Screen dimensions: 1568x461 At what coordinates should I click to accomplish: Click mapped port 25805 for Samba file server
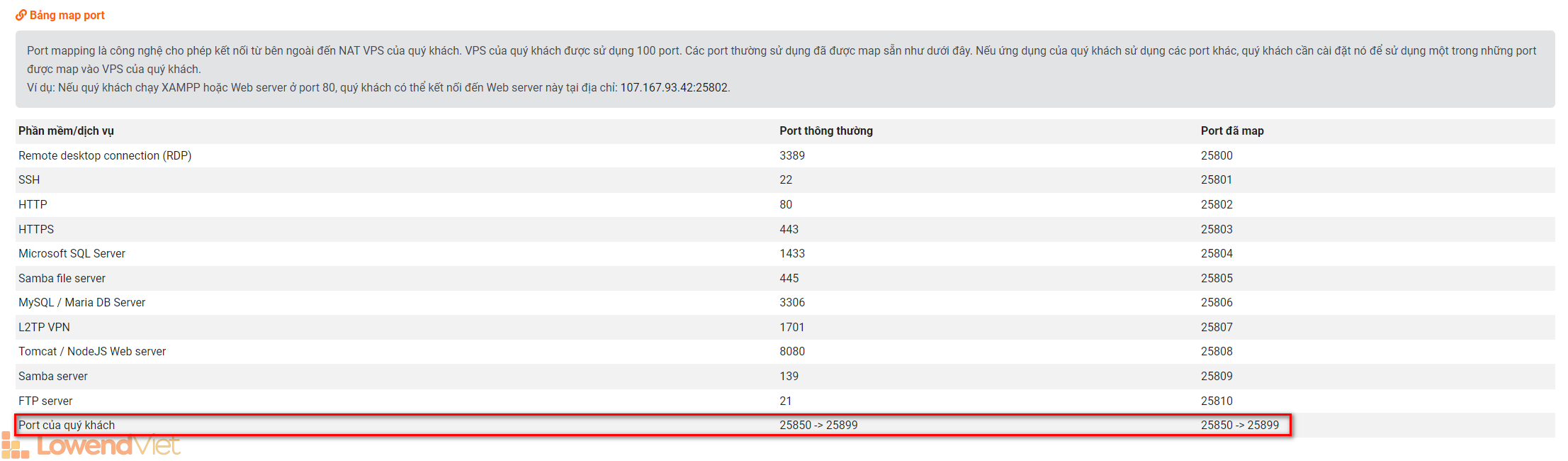point(1216,278)
